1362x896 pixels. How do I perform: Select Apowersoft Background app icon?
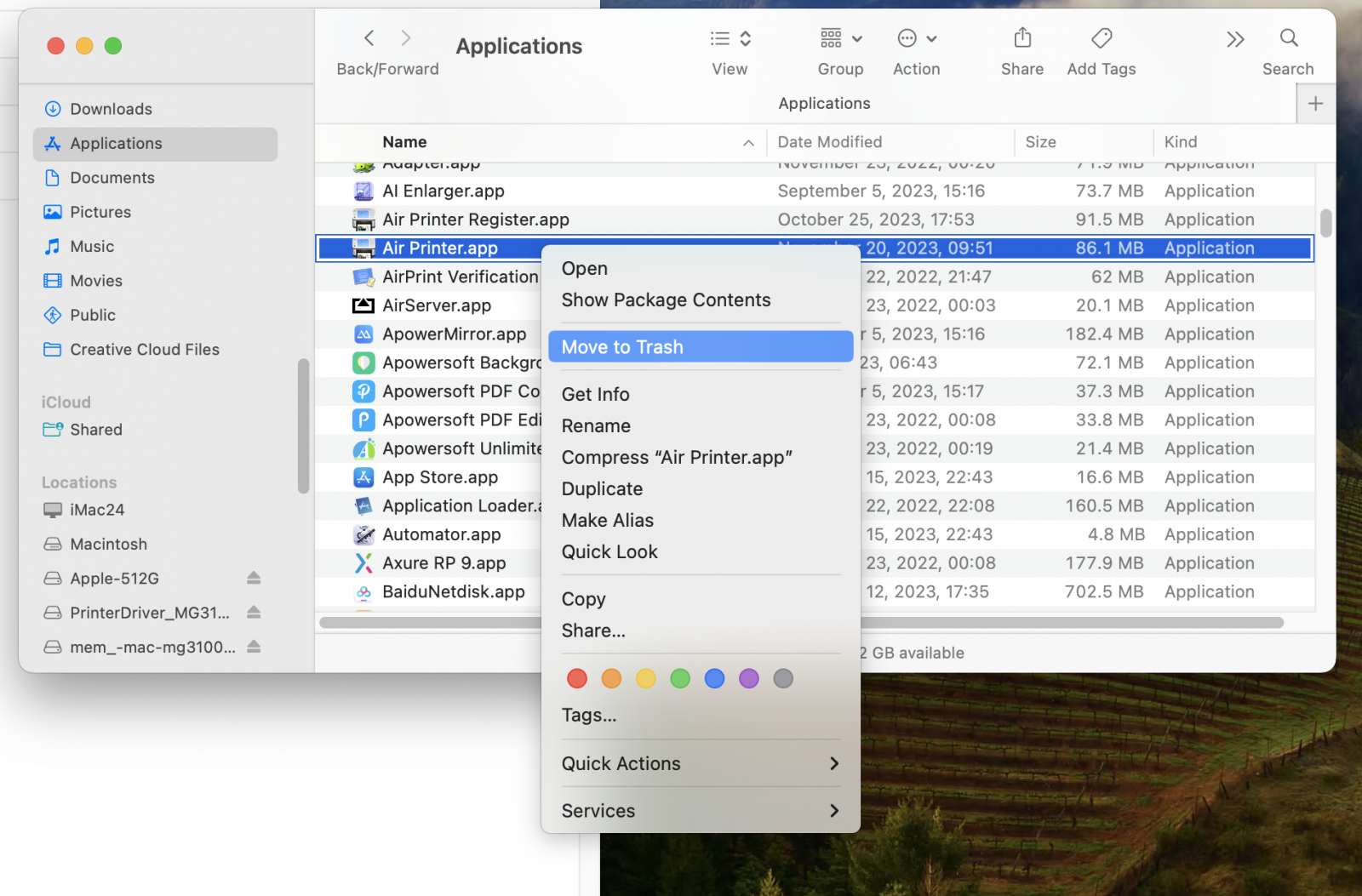(x=363, y=363)
